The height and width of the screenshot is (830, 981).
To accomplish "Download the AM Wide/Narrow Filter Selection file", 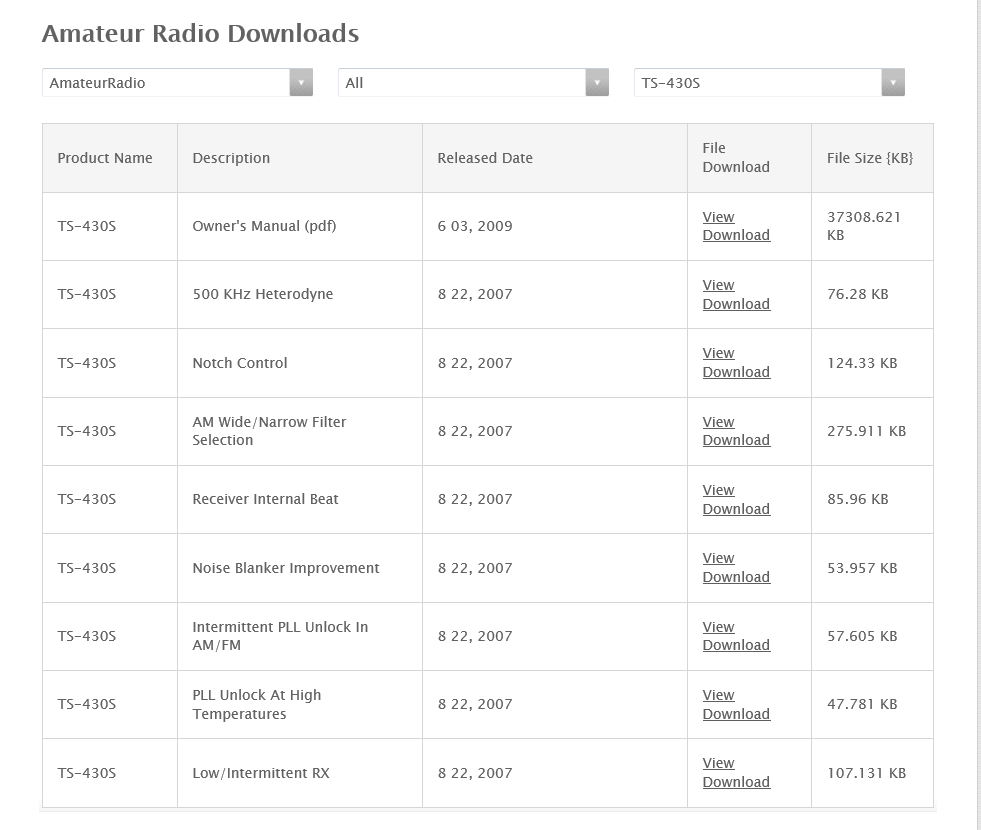I will 736,440.
